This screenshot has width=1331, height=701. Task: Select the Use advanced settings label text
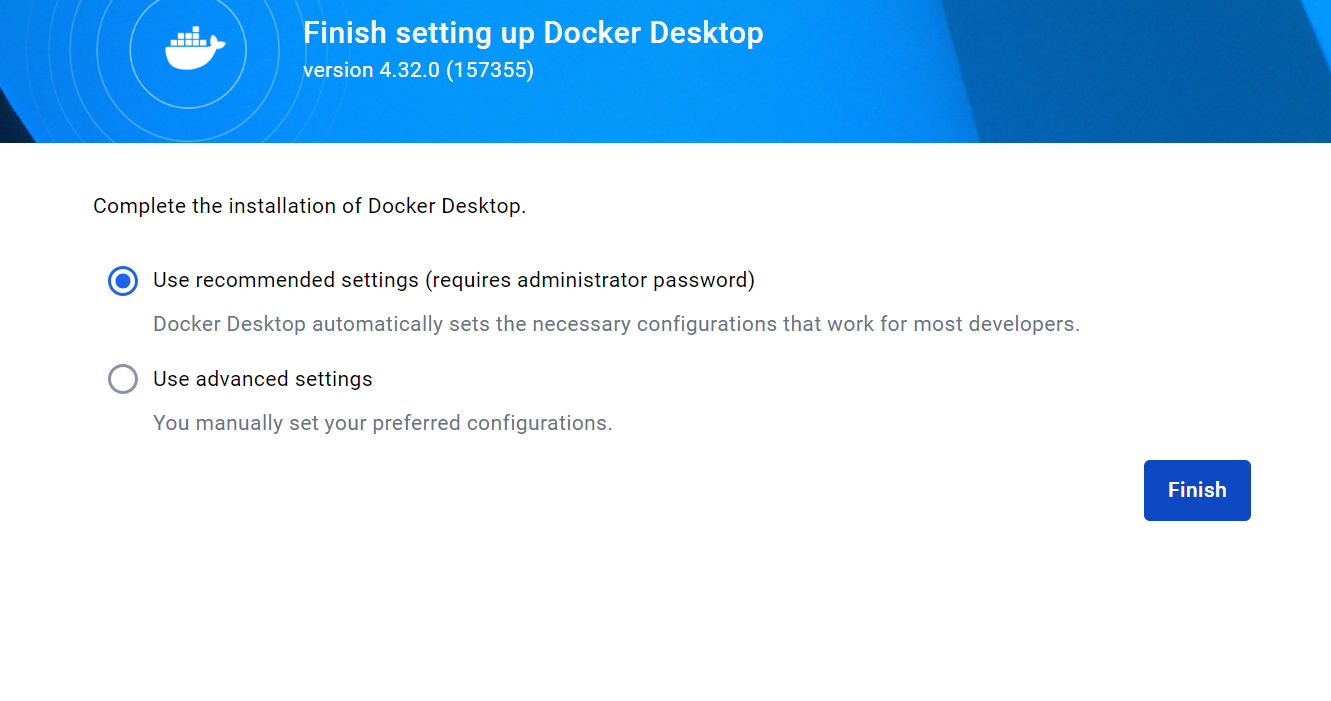click(262, 379)
